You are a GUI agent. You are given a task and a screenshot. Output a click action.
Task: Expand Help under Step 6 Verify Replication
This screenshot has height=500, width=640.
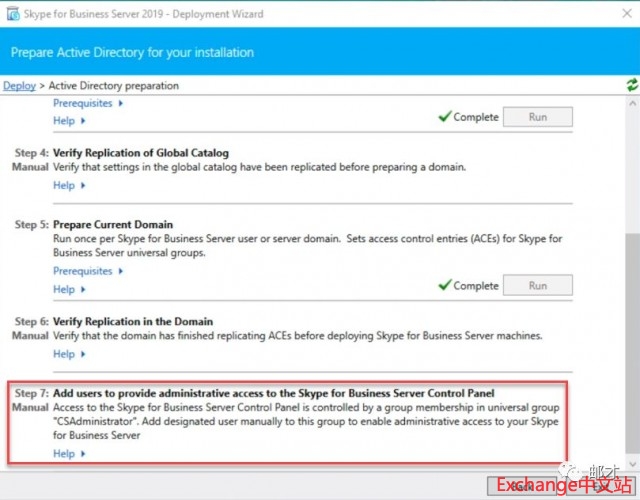click(68, 354)
